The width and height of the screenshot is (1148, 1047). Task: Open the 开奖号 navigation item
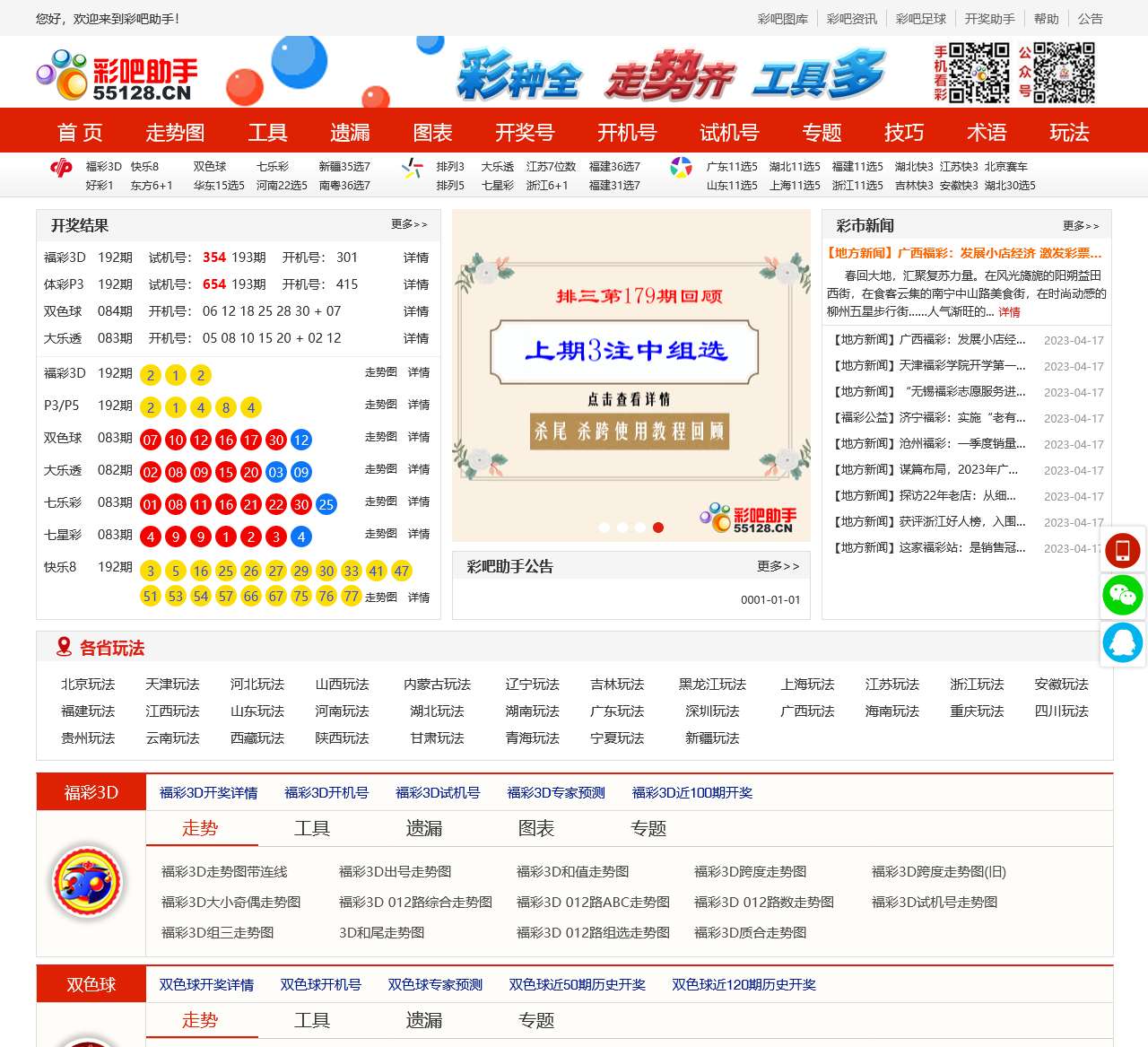525,133
